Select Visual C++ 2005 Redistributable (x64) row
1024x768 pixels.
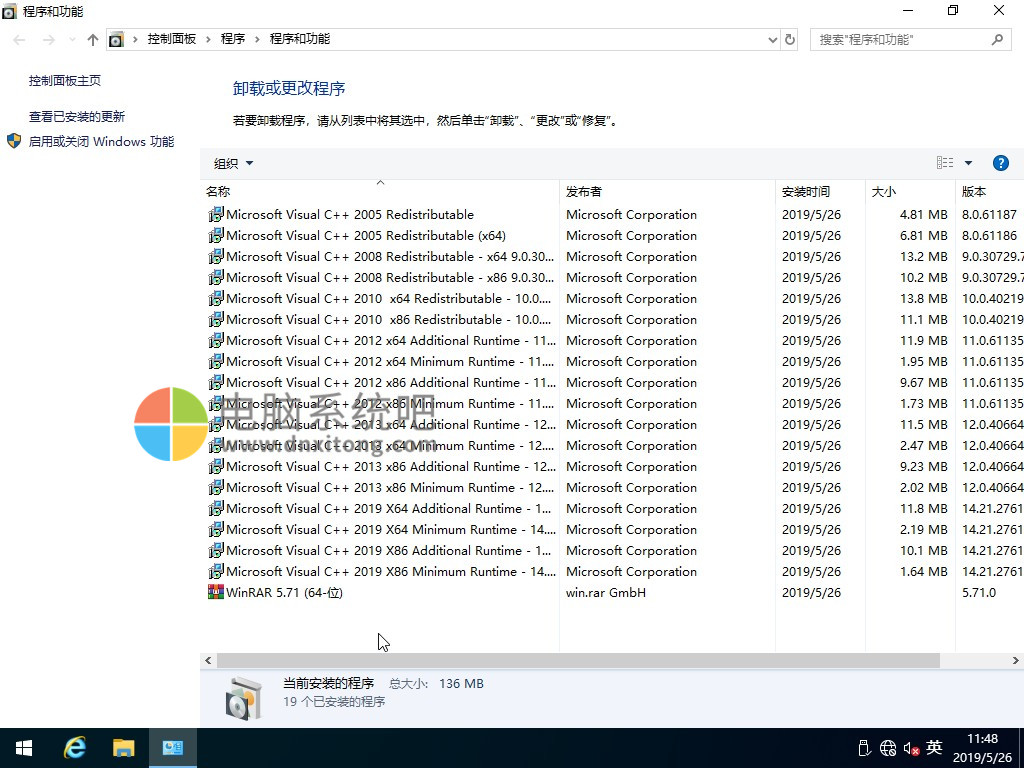(x=612, y=236)
